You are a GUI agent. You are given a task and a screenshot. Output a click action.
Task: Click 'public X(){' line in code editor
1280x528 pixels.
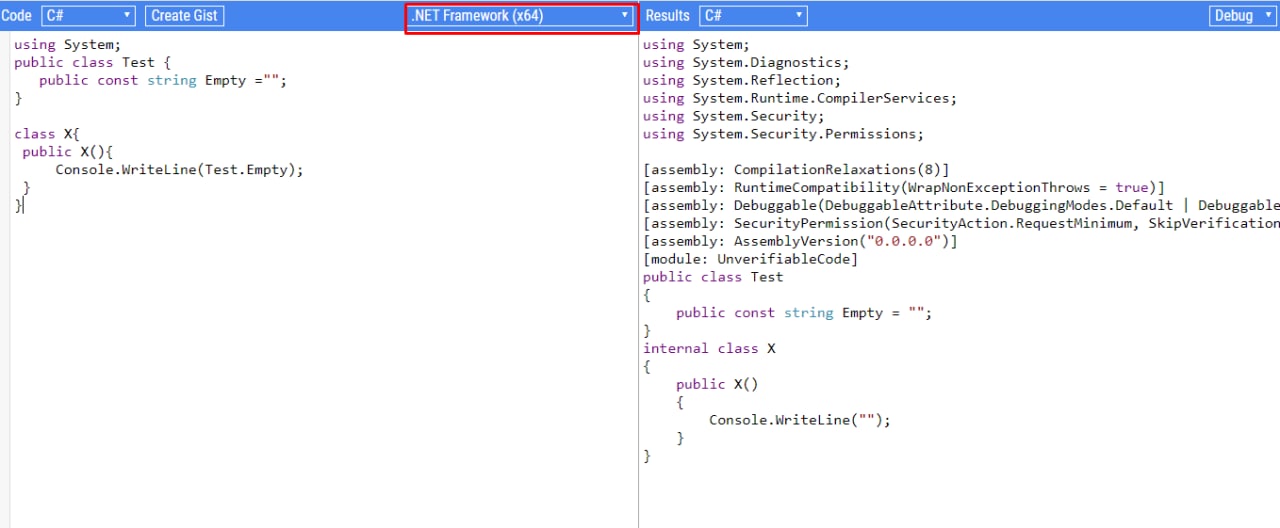coord(68,151)
